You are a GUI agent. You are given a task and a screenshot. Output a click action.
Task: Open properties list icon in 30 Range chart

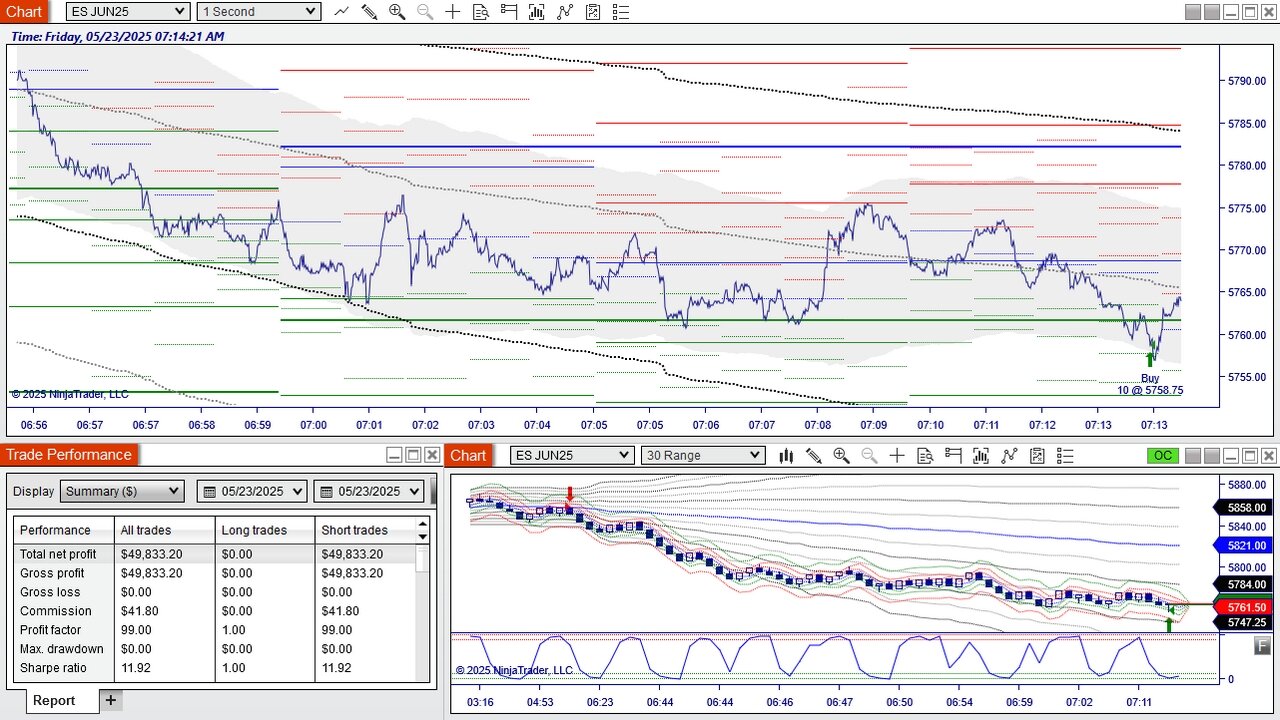(1065, 456)
